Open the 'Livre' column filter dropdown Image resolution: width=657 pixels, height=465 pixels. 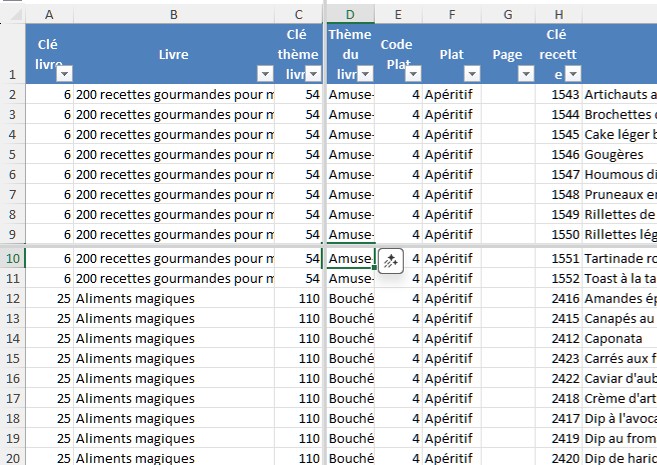(264, 74)
